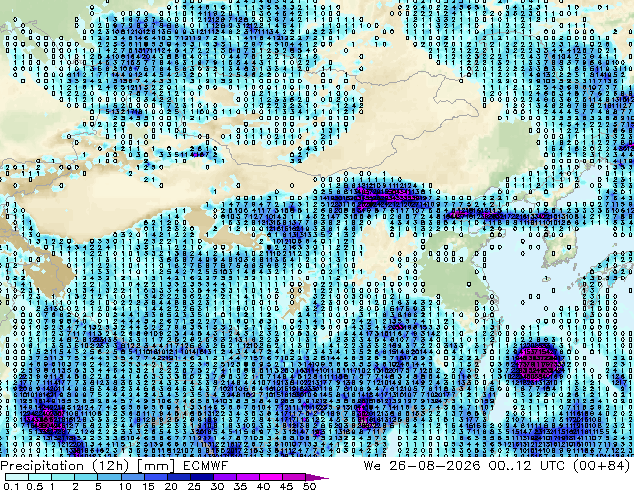The image size is (634, 490).
Task: Click the '[mm]' unit label
Action: click(x=156, y=466)
